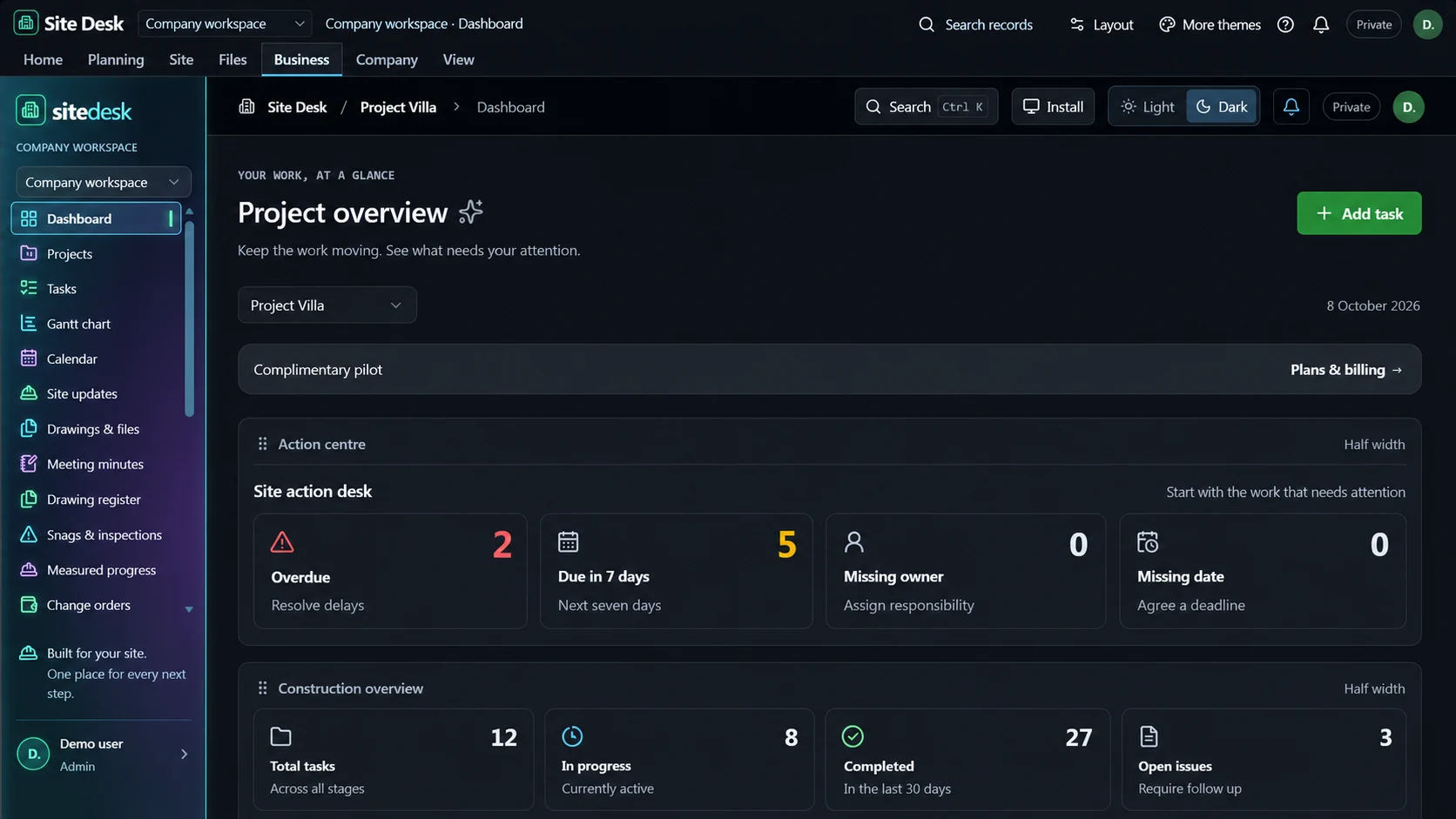
Task: Click the sidebar scroll down arrow
Action: point(189,609)
